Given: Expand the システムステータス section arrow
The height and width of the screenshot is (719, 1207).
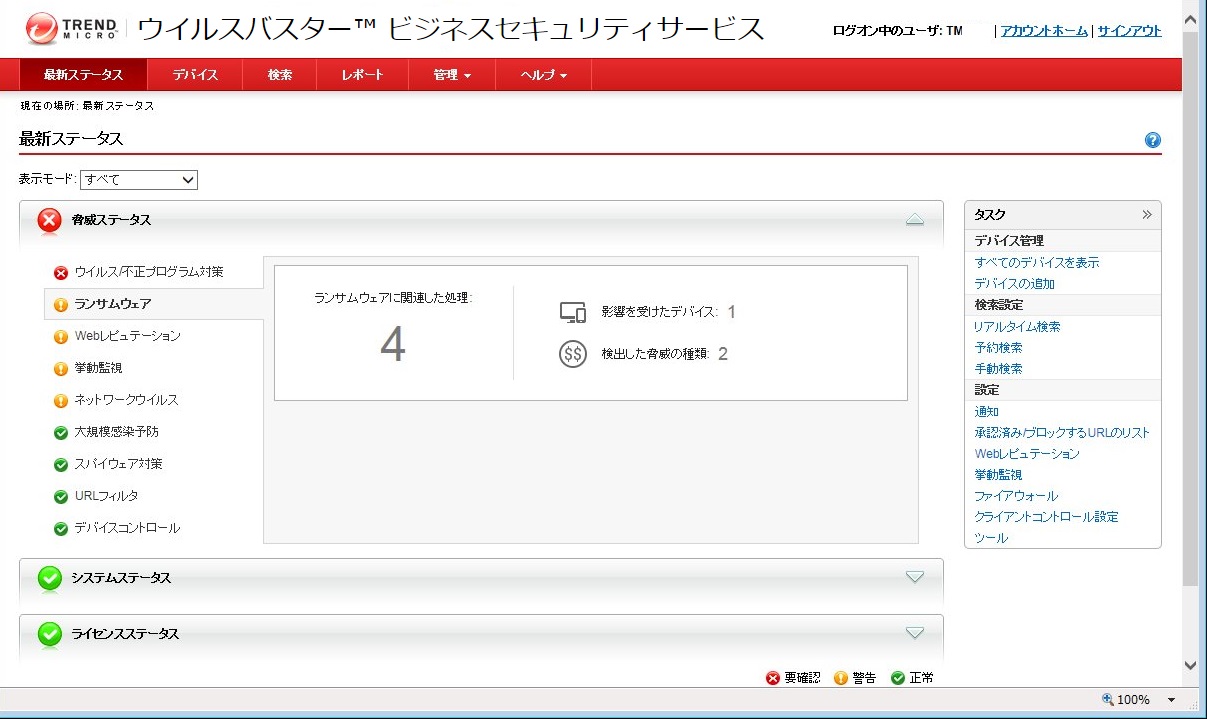Looking at the screenshot, I should pos(914,577).
